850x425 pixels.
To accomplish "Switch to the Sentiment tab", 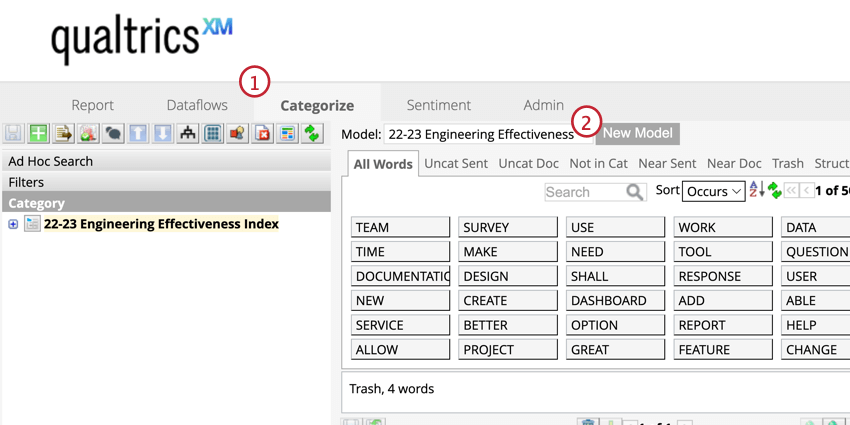I will click(x=438, y=105).
